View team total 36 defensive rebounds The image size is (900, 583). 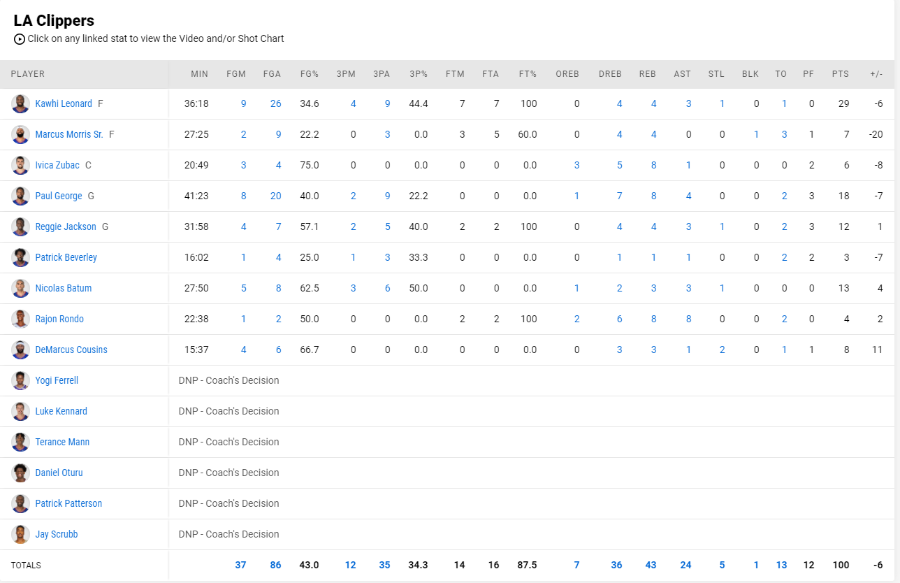click(x=616, y=565)
